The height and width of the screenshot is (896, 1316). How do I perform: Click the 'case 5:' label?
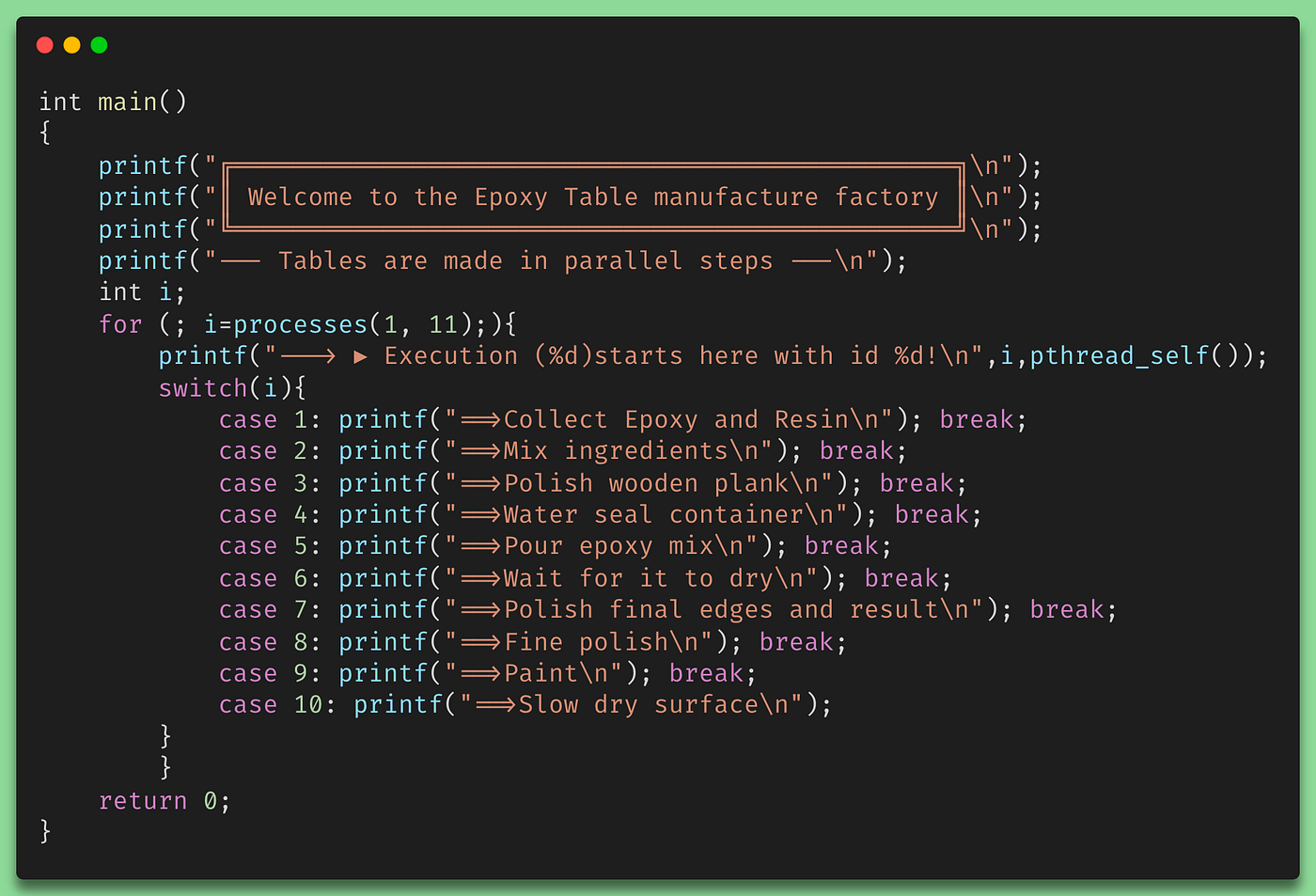coord(270,546)
